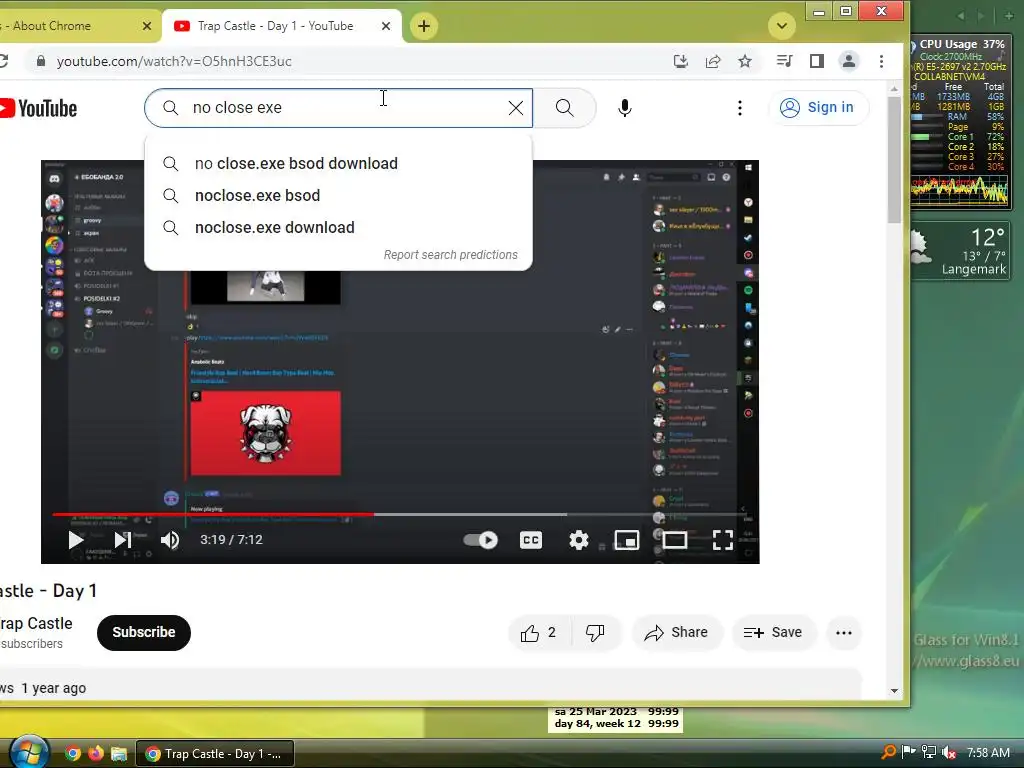Select suggestion 'no close.exe bsod download'
Viewport: 1024px width, 768px height.
(338, 163)
